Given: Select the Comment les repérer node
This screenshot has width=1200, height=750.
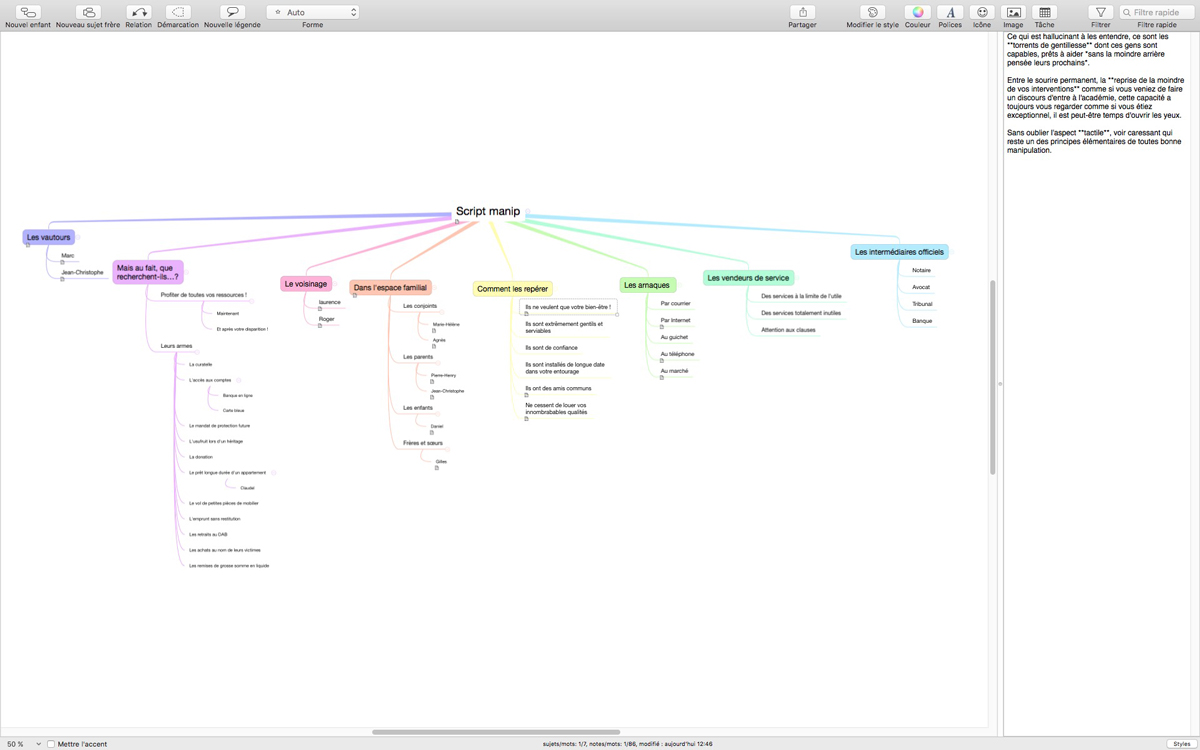Looking at the screenshot, I should [512, 289].
